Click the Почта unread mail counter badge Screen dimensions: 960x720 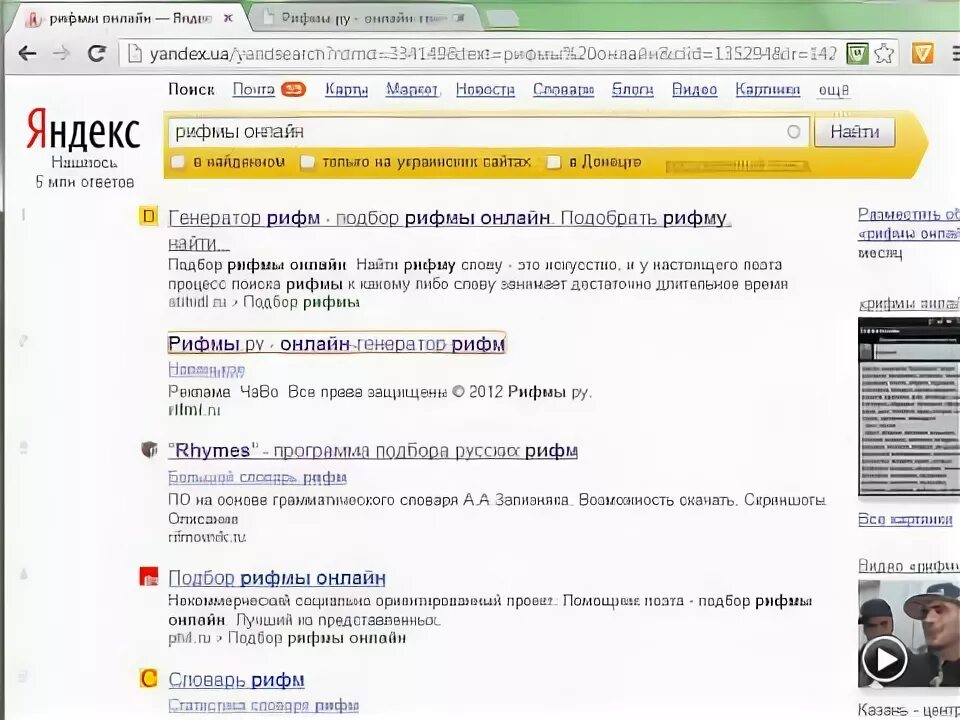click(293, 89)
